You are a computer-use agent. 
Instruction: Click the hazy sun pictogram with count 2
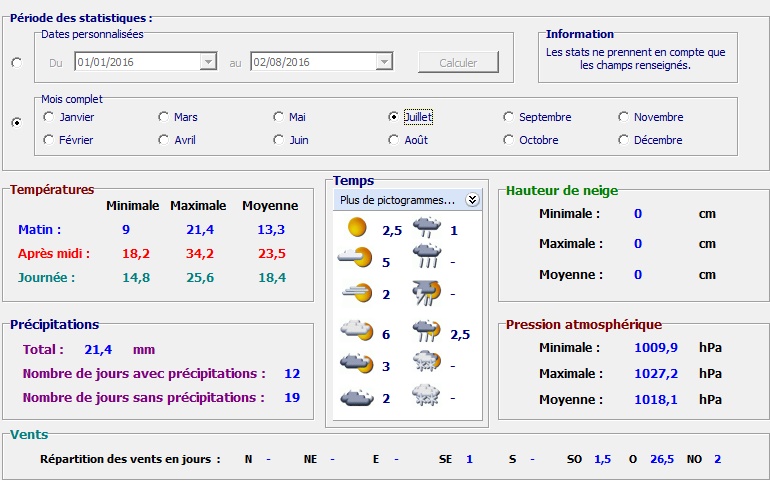pyautogui.click(x=356, y=293)
